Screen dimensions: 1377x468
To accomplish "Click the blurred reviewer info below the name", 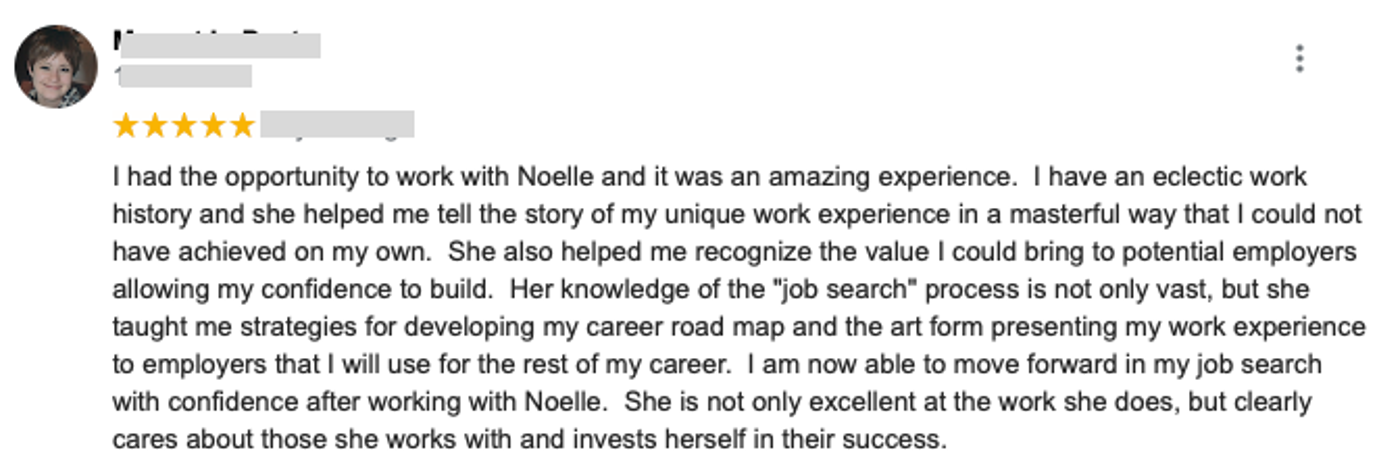I will tap(183, 76).
